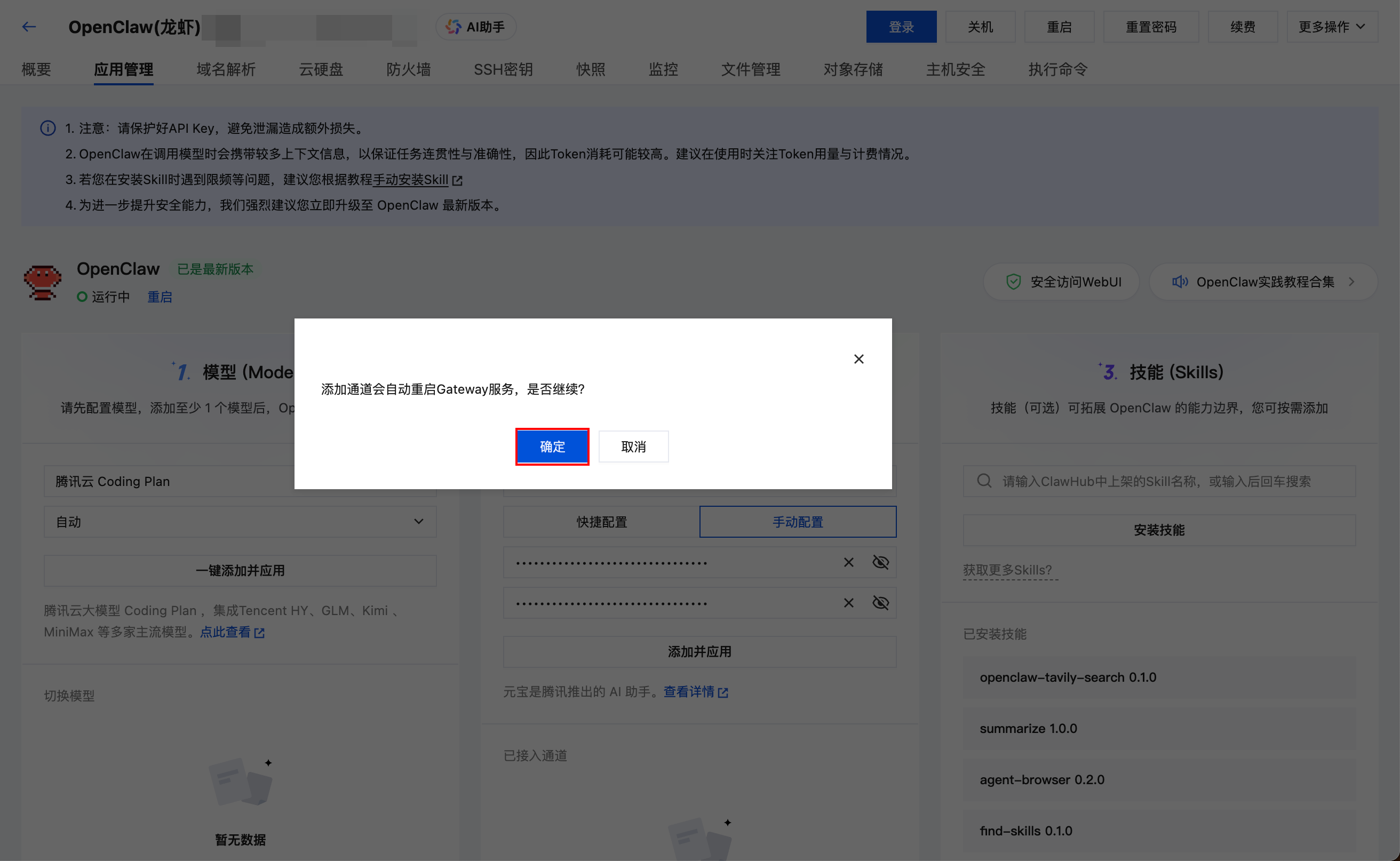The image size is (1400, 861).
Task: Open the AI助手 assistant
Action: click(x=475, y=26)
